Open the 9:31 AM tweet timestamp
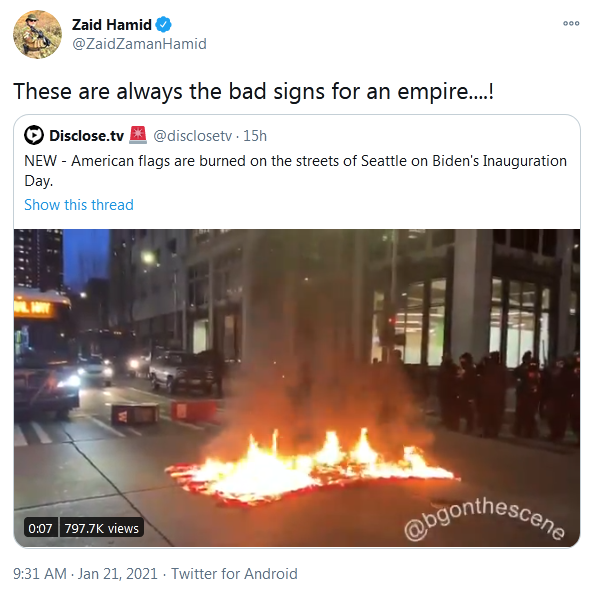 [x=40, y=574]
